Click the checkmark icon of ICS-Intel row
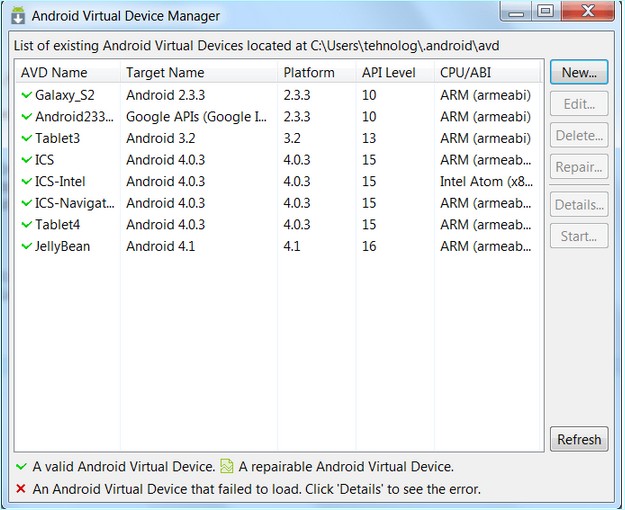Image resolution: width=625 pixels, height=510 pixels. pyautogui.click(x=26, y=181)
